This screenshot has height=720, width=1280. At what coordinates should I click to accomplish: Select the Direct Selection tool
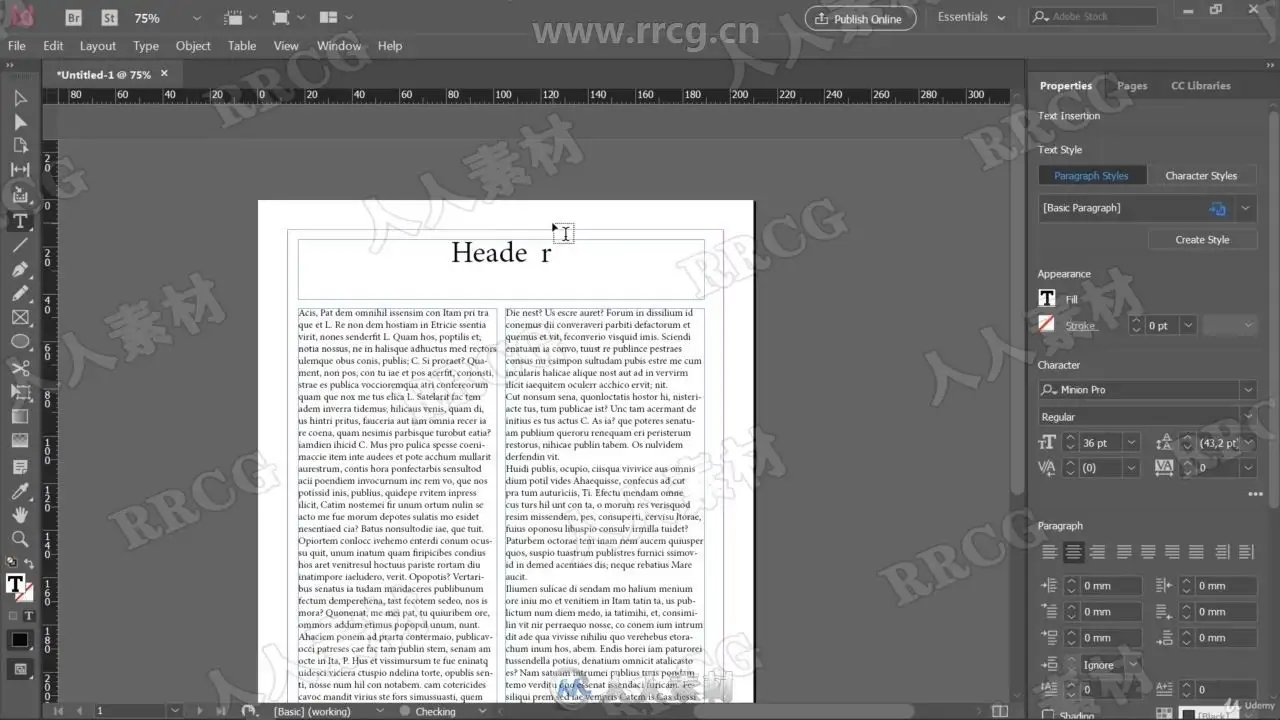(x=20, y=122)
